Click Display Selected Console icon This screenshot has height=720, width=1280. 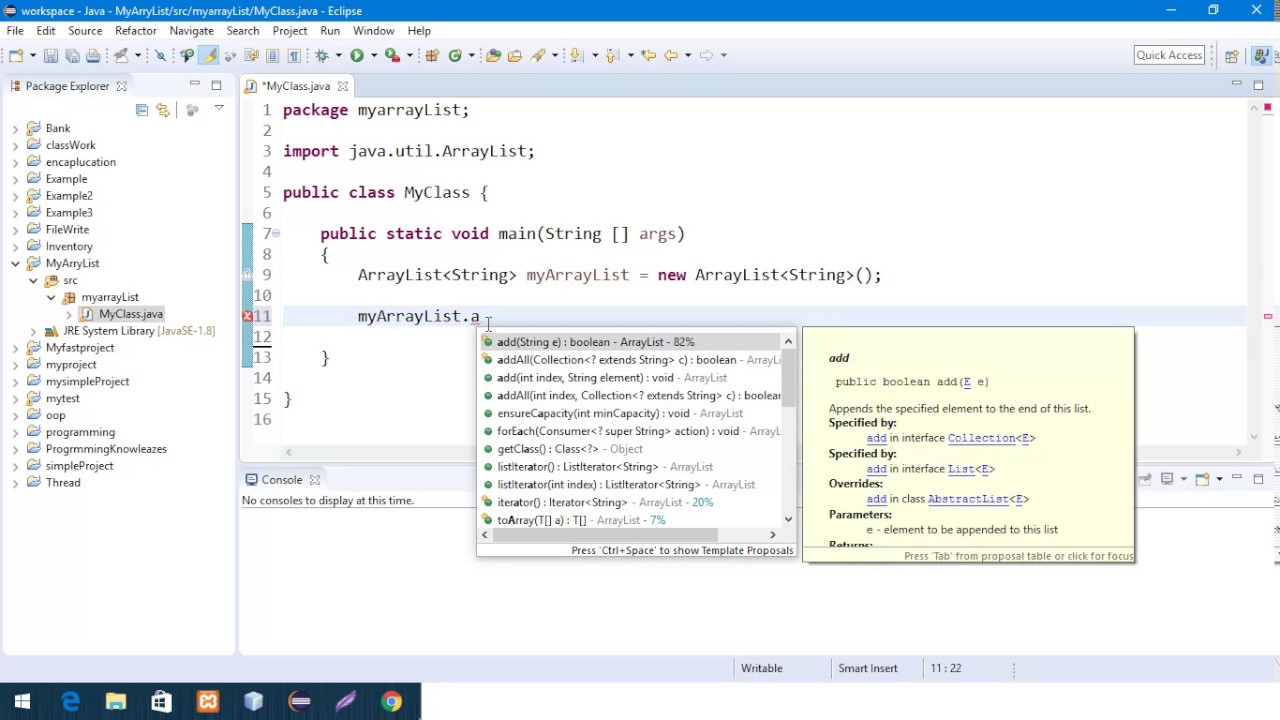pyautogui.click(x=1167, y=479)
